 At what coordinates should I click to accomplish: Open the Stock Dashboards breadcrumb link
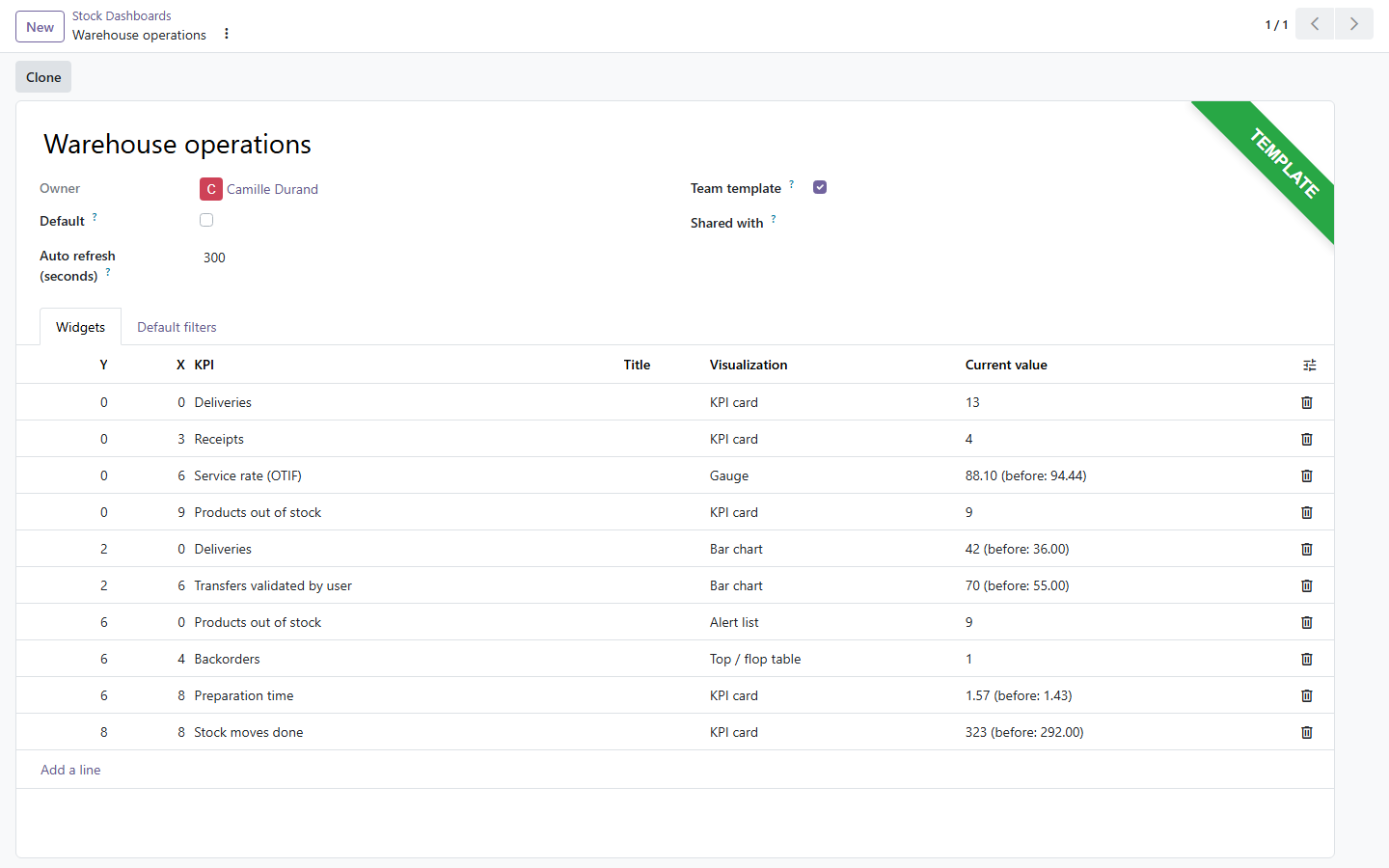pos(122,15)
